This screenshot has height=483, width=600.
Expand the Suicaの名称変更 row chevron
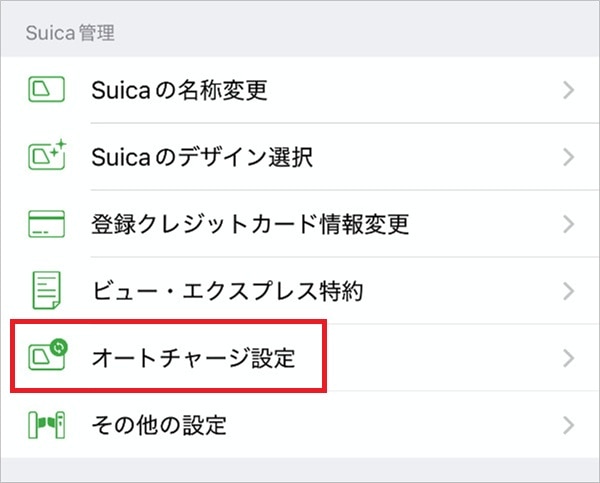point(569,91)
